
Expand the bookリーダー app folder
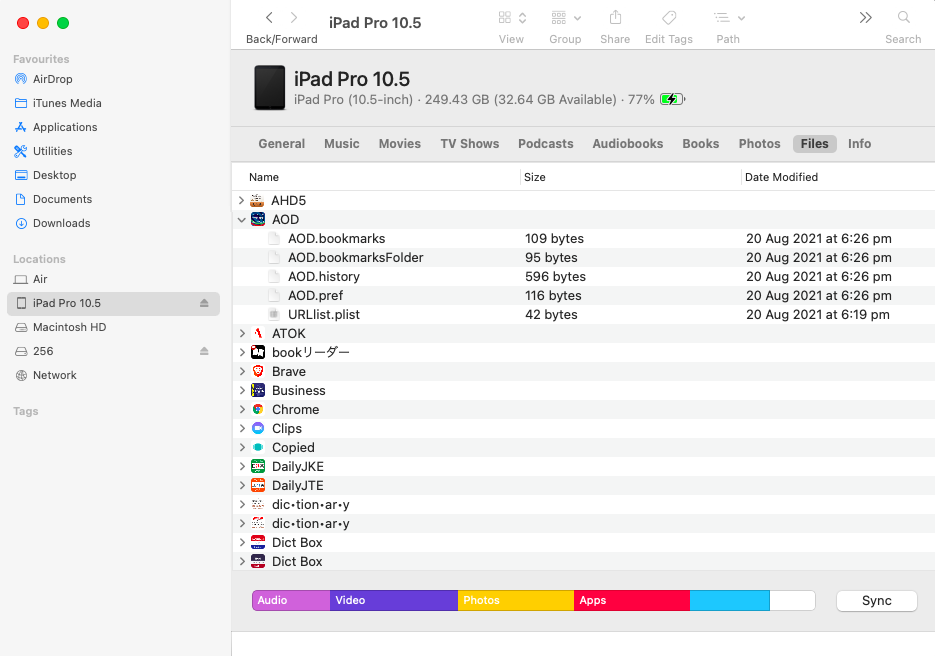tap(242, 352)
